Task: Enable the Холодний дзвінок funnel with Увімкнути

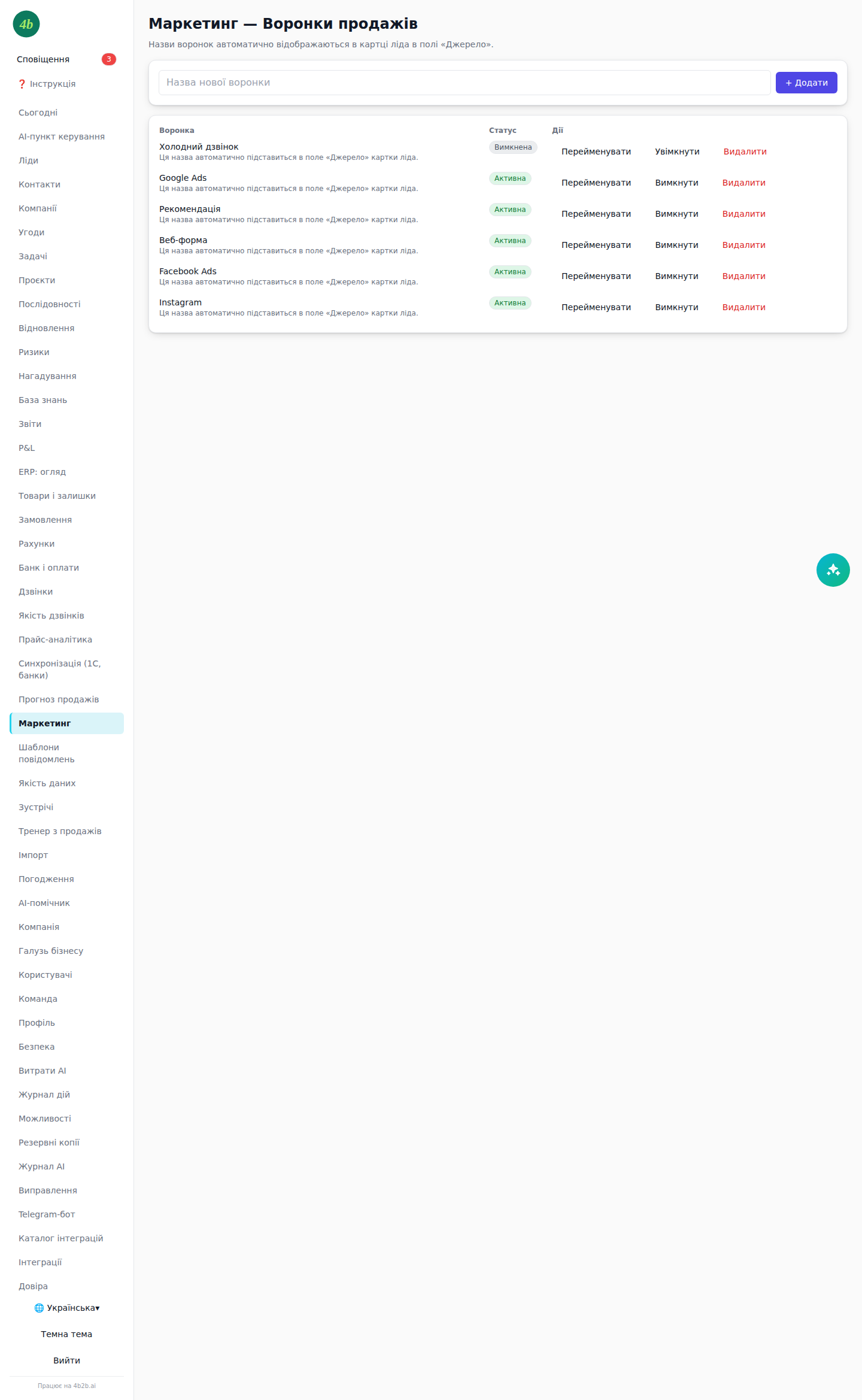Action: coord(677,151)
